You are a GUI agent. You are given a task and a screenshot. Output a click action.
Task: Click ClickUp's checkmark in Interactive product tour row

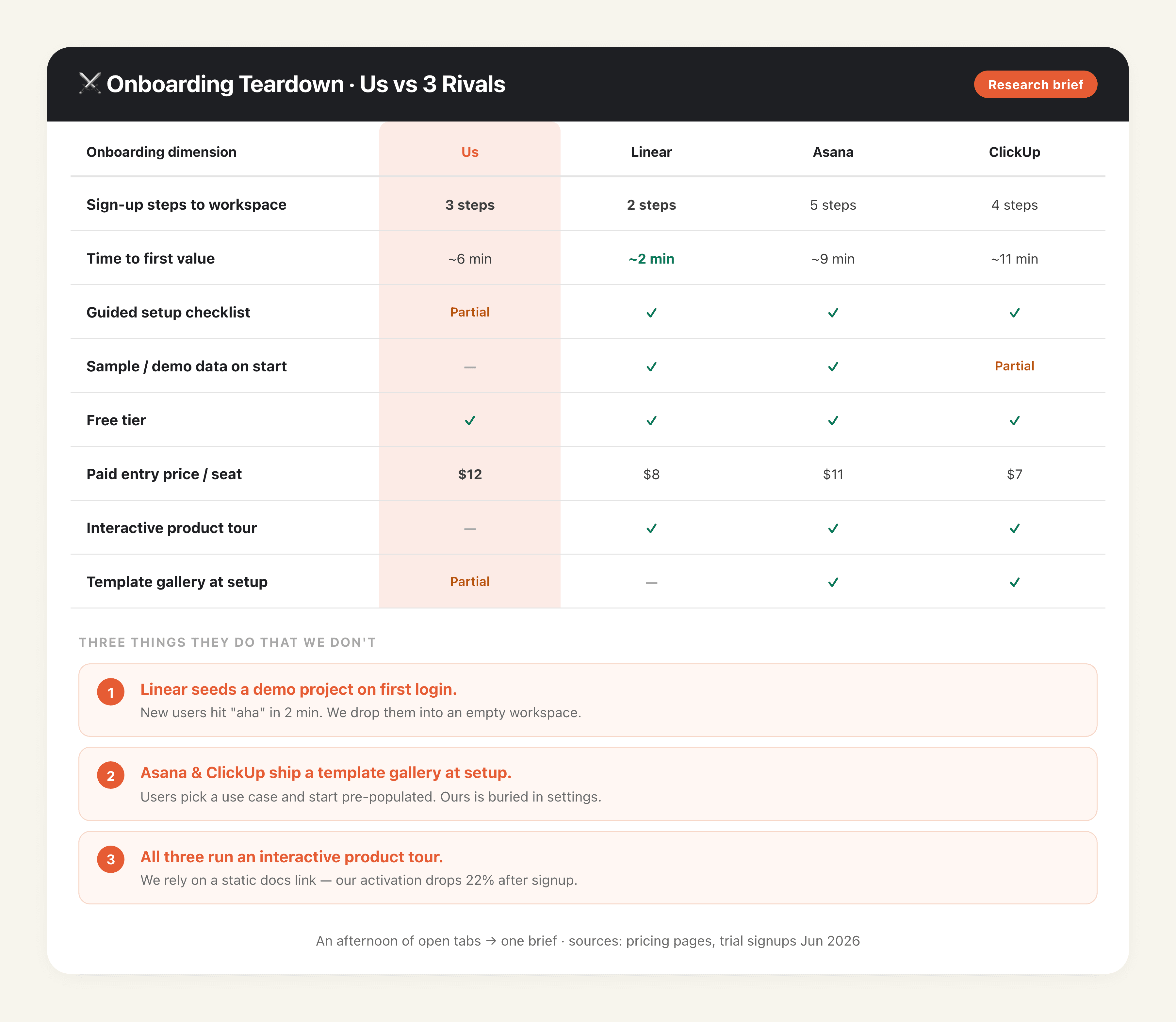(1014, 528)
